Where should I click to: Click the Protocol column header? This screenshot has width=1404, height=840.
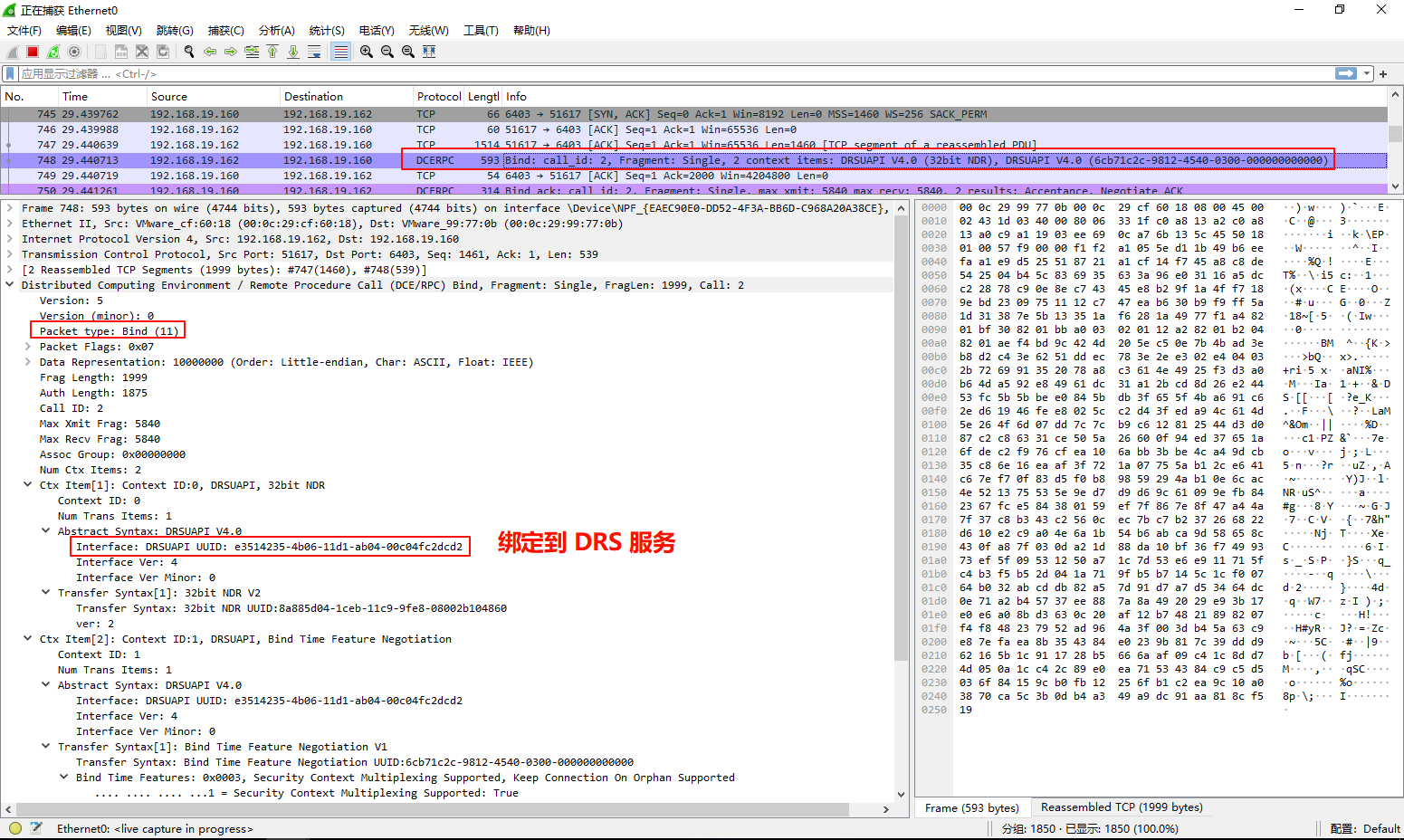438,97
